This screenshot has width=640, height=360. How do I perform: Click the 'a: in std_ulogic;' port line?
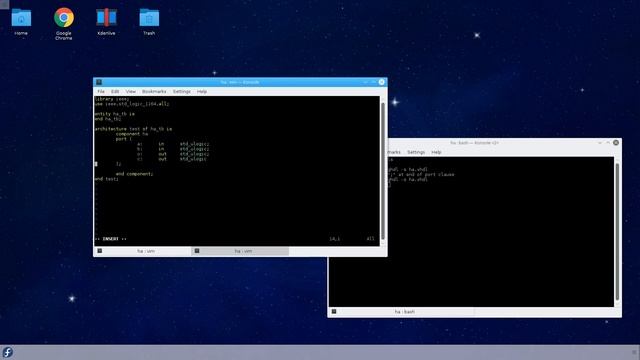click(x=173, y=144)
